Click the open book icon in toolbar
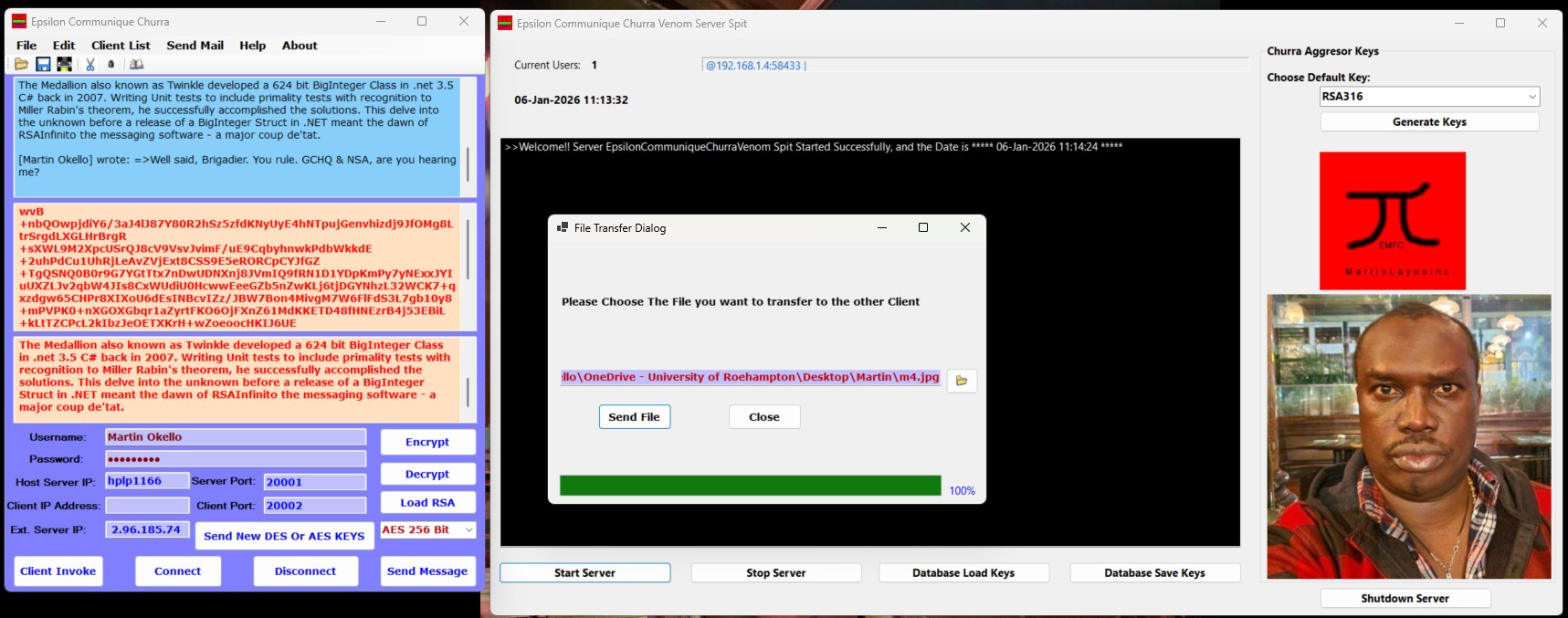The image size is (1568, 618). click(136, 65)
